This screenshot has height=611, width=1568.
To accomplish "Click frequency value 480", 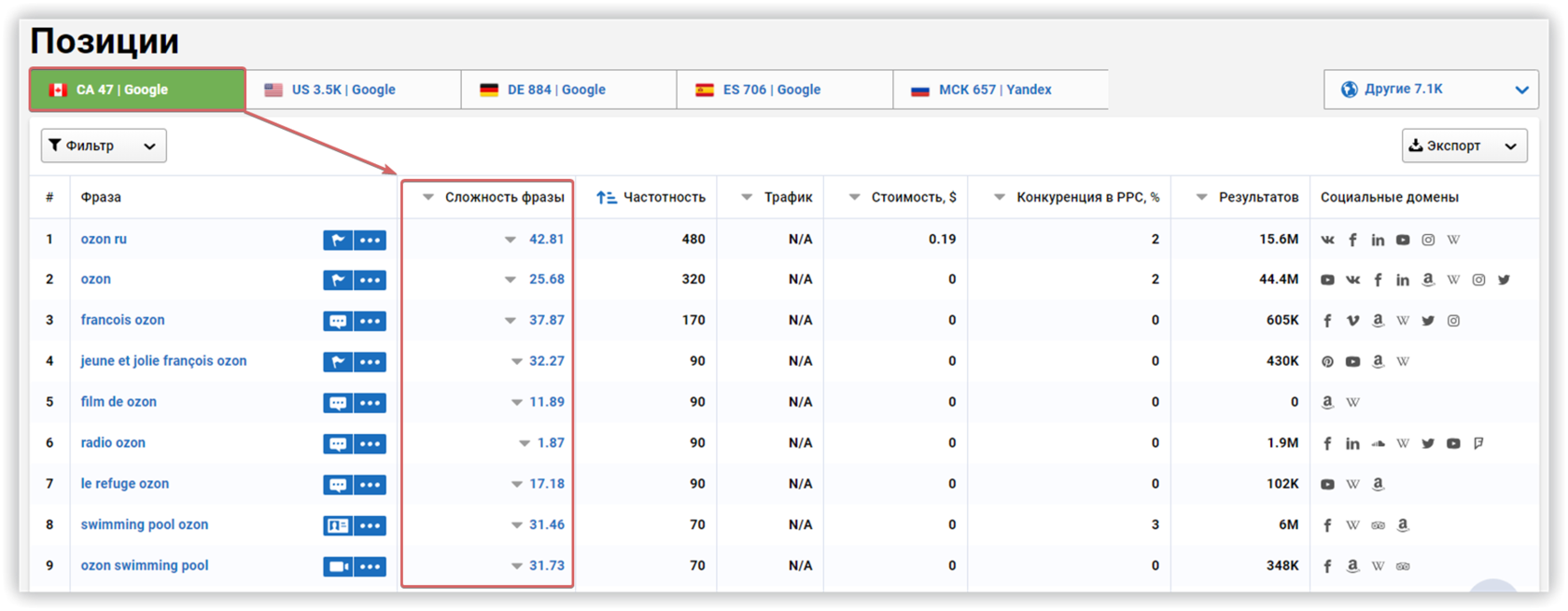I will tap(693, 239).
